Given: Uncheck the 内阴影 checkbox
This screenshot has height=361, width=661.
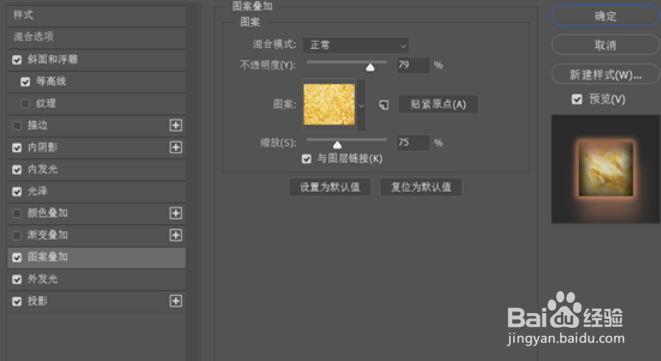Looking at the screenshot, I should tap(17, 148).
